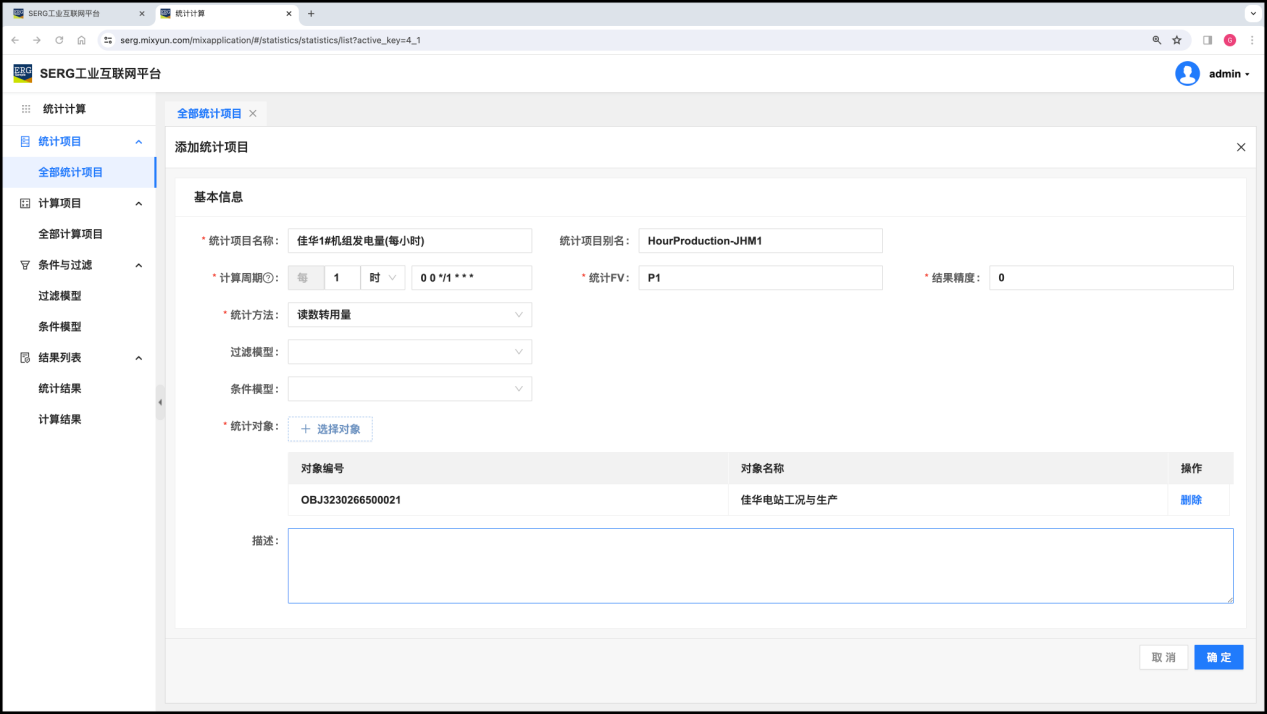Click the 取消 button
The height and width of the screenshot is (714, 1267).
pos(1163,657)
